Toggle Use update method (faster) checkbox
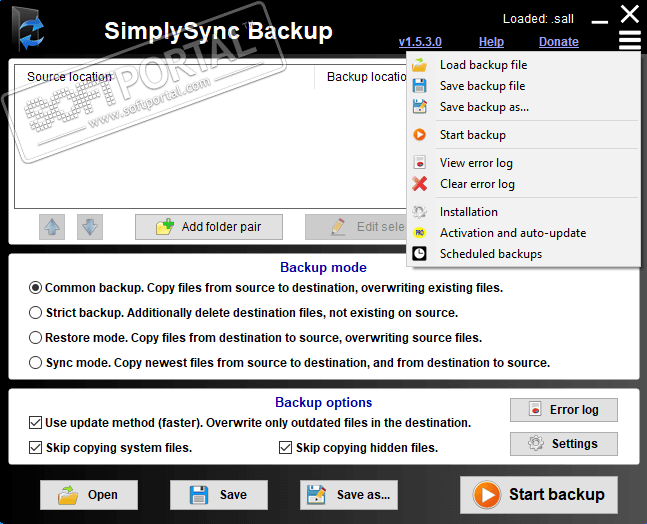647x524 pixels. pyautogui.click(x=35, y=423)
